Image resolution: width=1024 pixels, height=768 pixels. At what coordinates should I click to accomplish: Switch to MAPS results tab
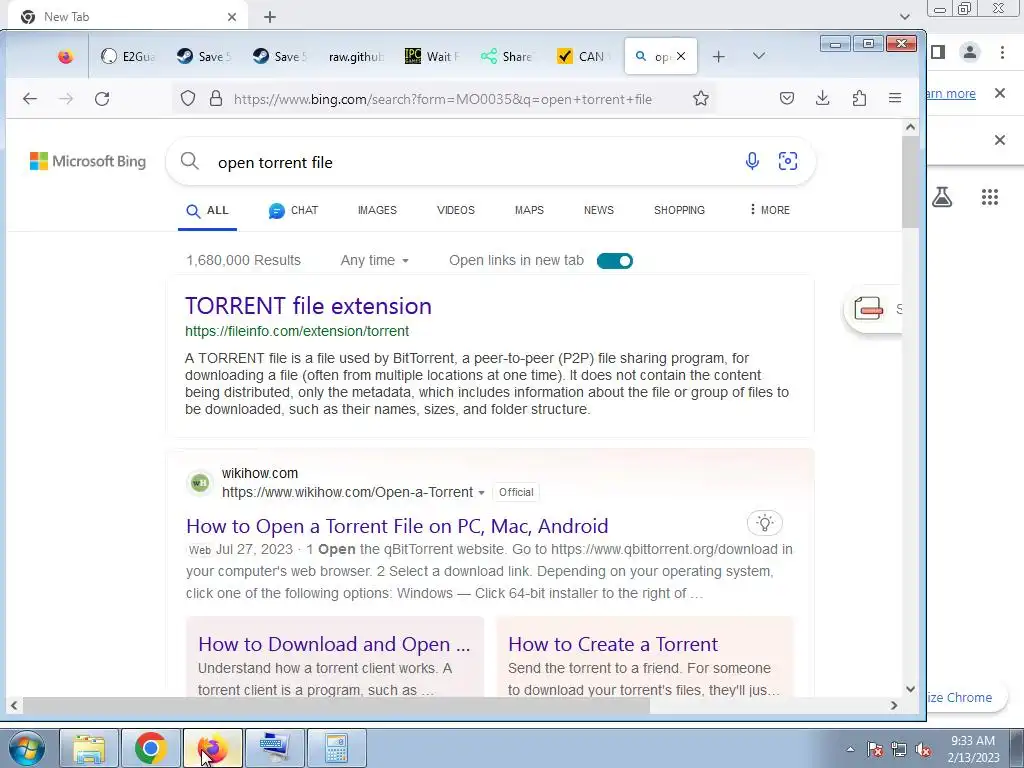point(529,210)
